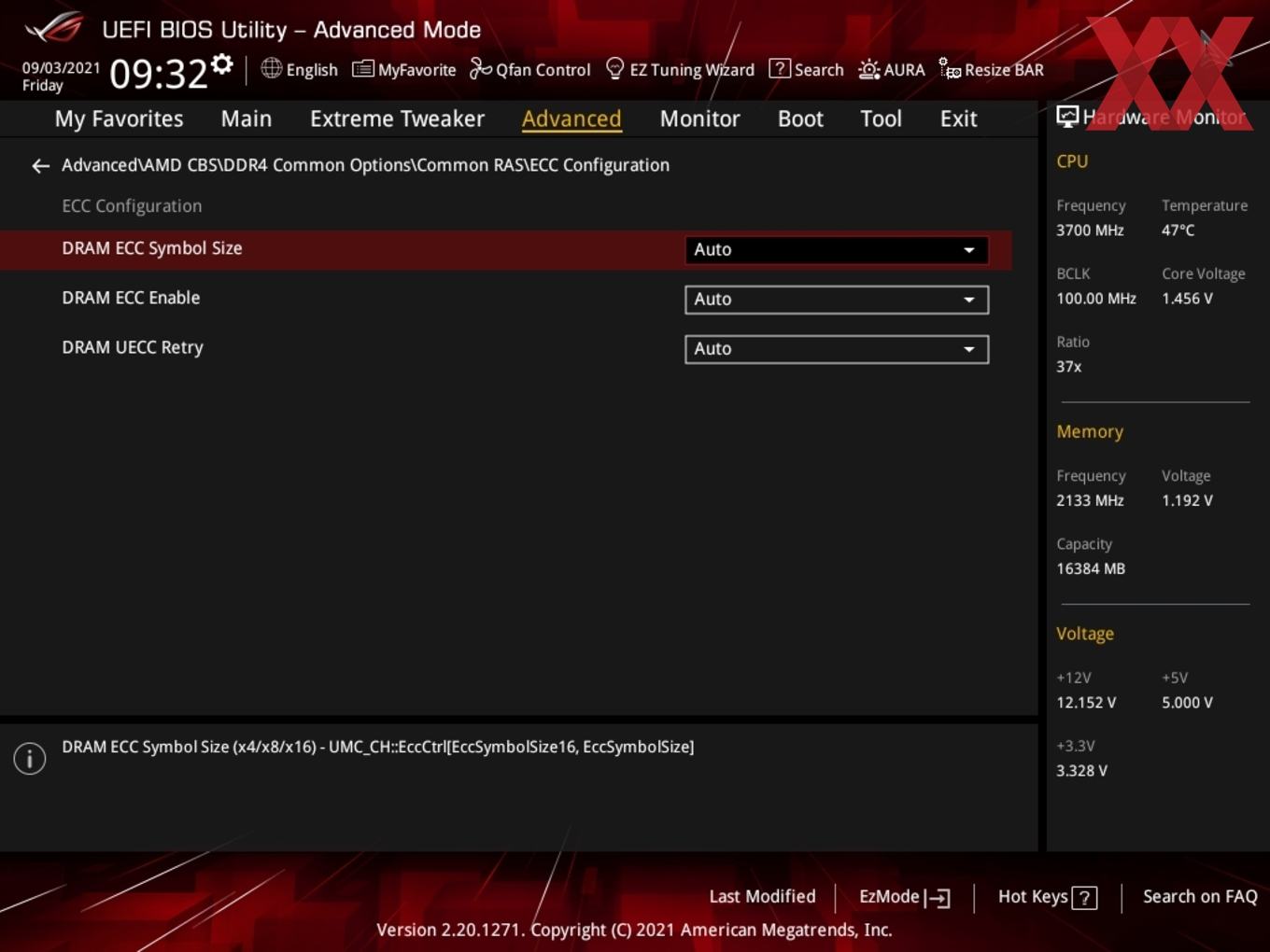Click the Memory section heading
This screenshot has height=952, width=1270.
[1090, 432]
